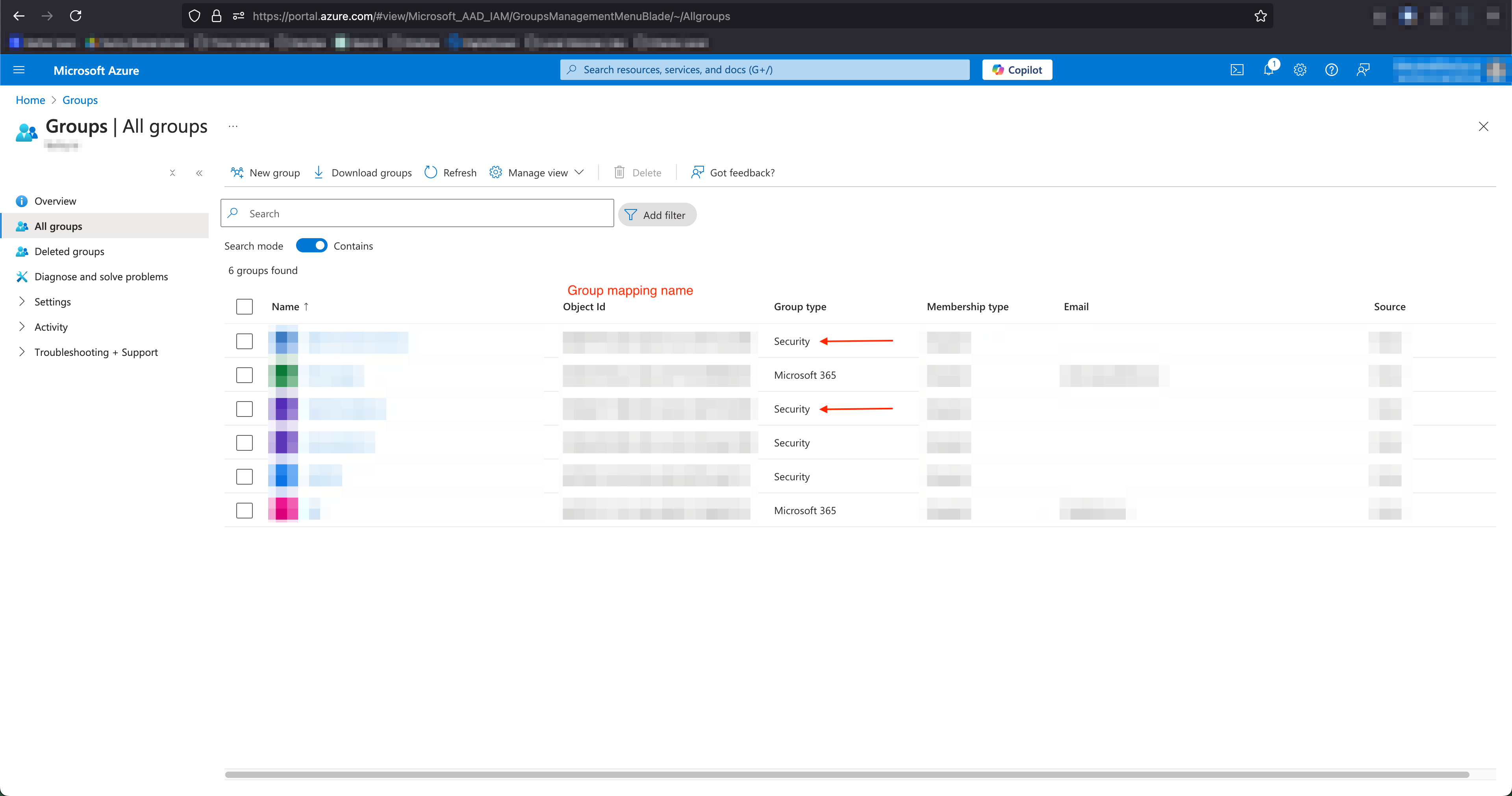Click Got feedback? in the toolbar
Viewport: 1512px width, 796px height.
(732, 172)
